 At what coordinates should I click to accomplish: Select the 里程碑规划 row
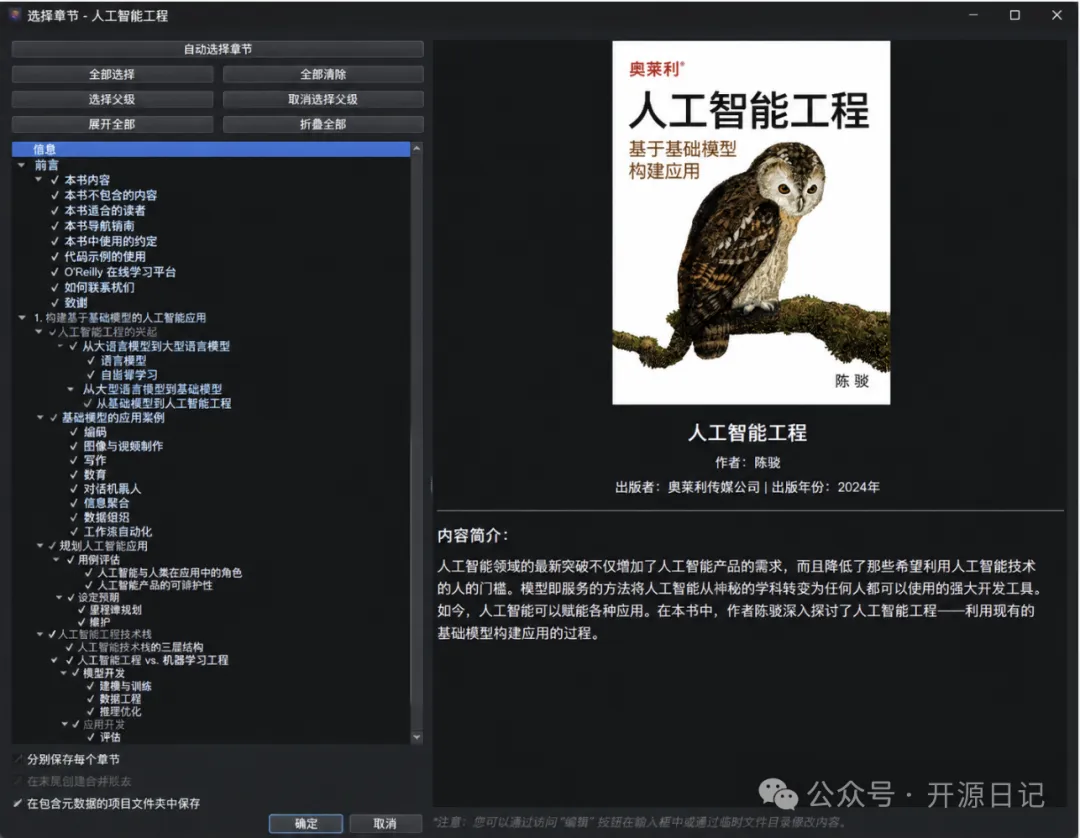pyautogui.click(x=115, y=610)
